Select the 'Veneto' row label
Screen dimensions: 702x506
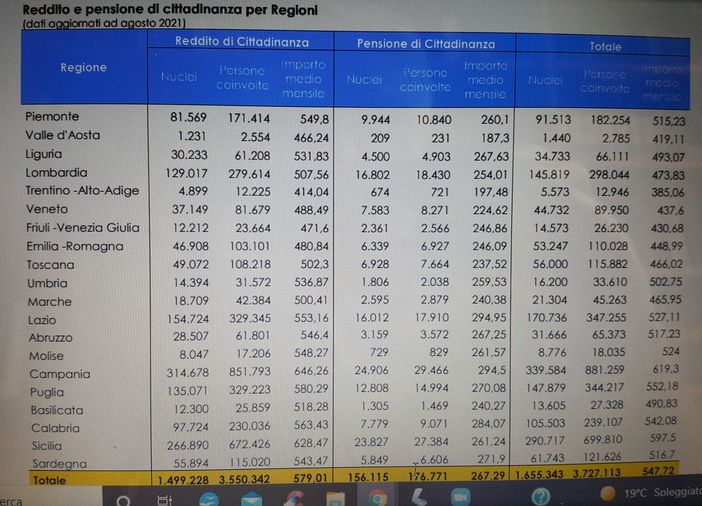[47, 209]
